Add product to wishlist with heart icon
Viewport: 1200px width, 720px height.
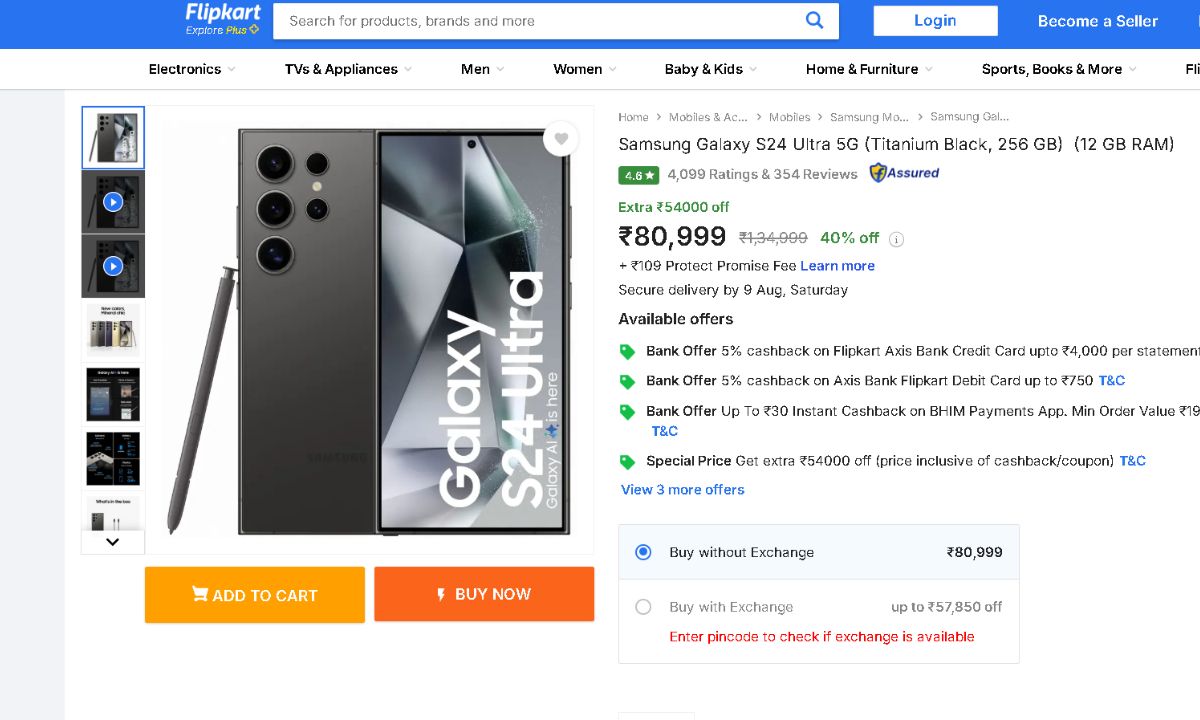[x=561, y=139]
